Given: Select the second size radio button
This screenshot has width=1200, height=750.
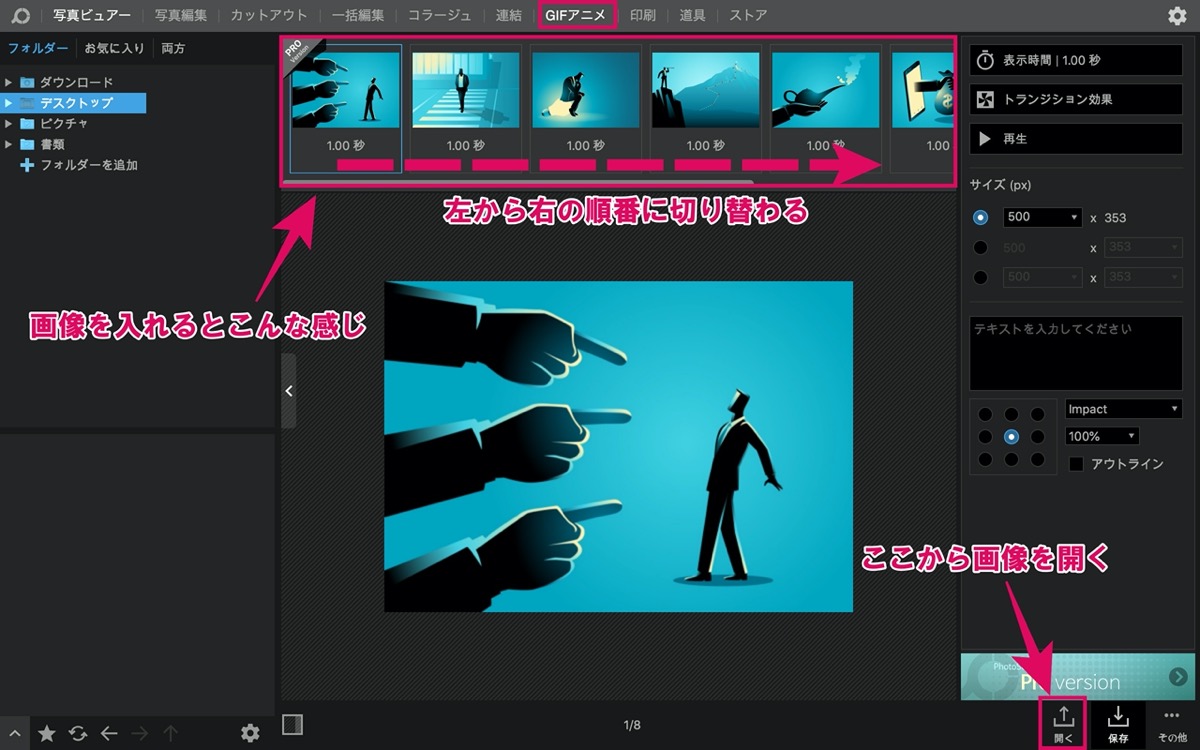Looking at the screenshot, I should [x=981, y=247].
